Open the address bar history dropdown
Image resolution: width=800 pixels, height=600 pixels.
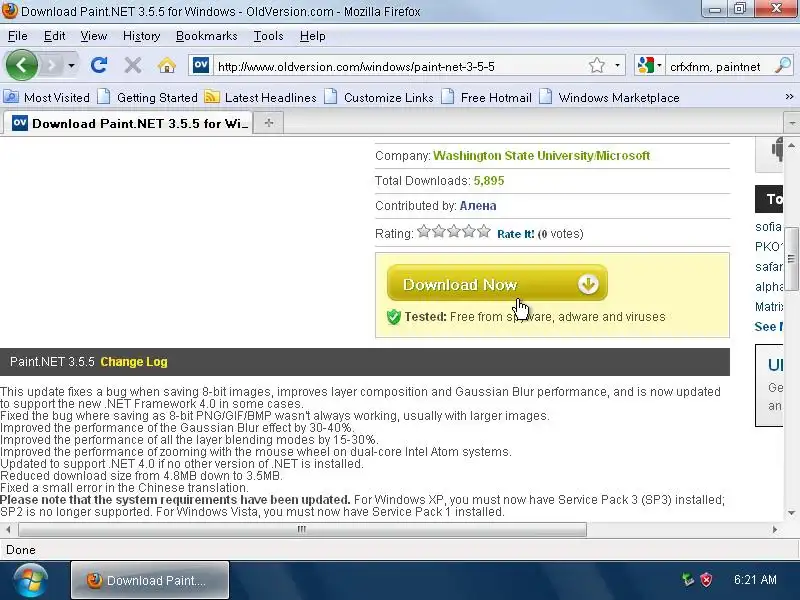(617, 65)
